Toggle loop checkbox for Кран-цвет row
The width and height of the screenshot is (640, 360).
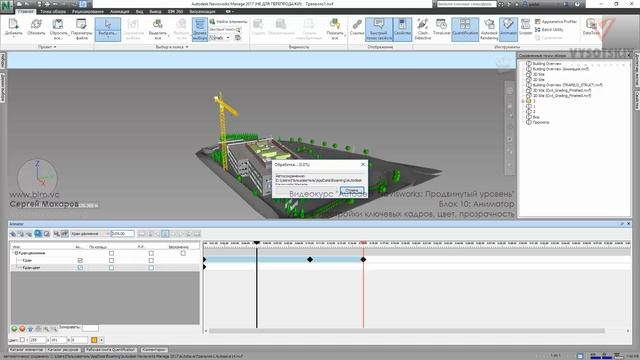tap(111, 268)
